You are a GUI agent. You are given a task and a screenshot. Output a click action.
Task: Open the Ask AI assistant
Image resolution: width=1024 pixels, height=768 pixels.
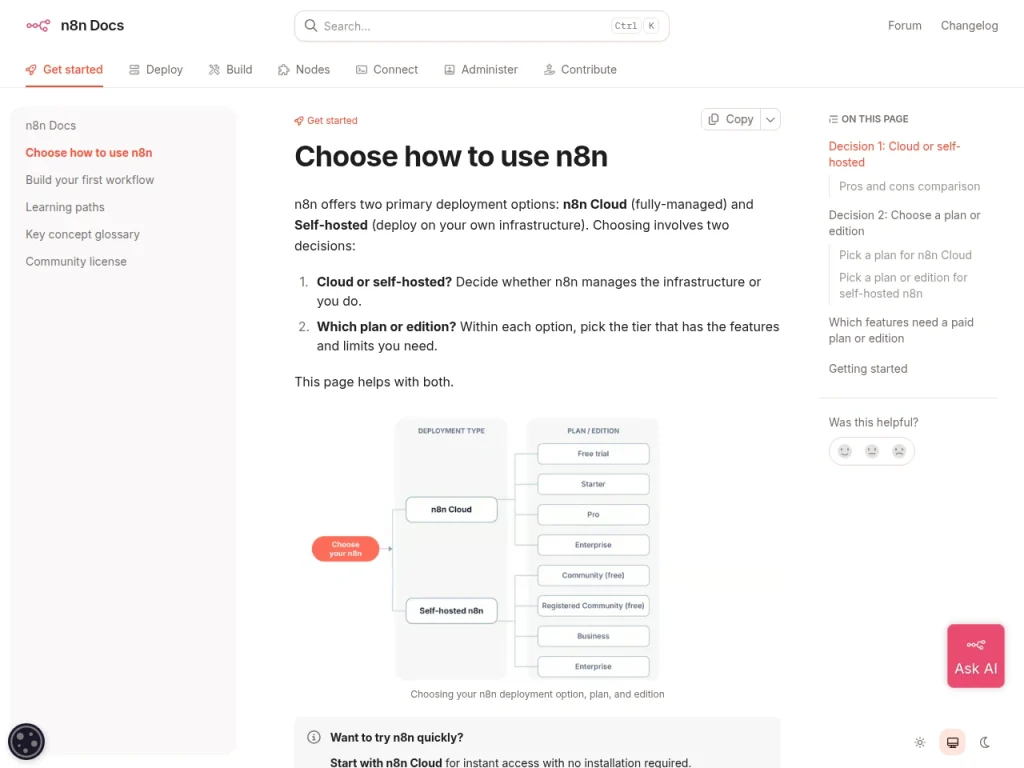[x=976, y=656]
